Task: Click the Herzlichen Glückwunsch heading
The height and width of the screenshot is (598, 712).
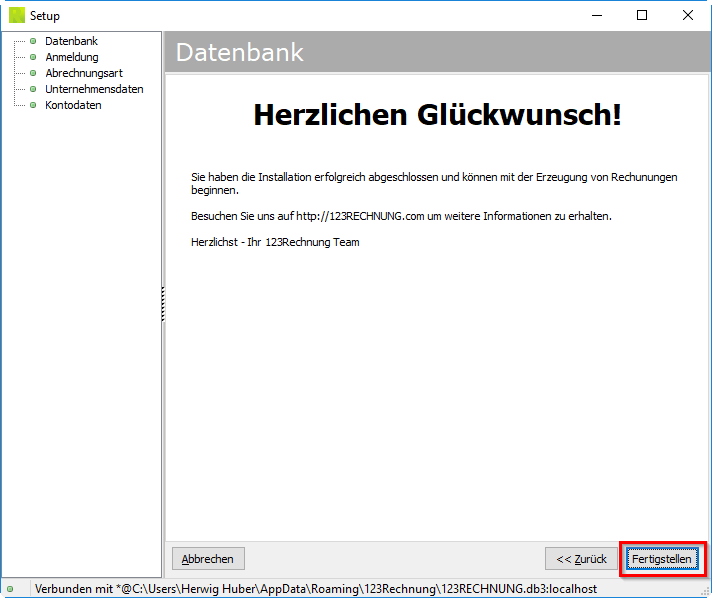Action: (437, 114)
